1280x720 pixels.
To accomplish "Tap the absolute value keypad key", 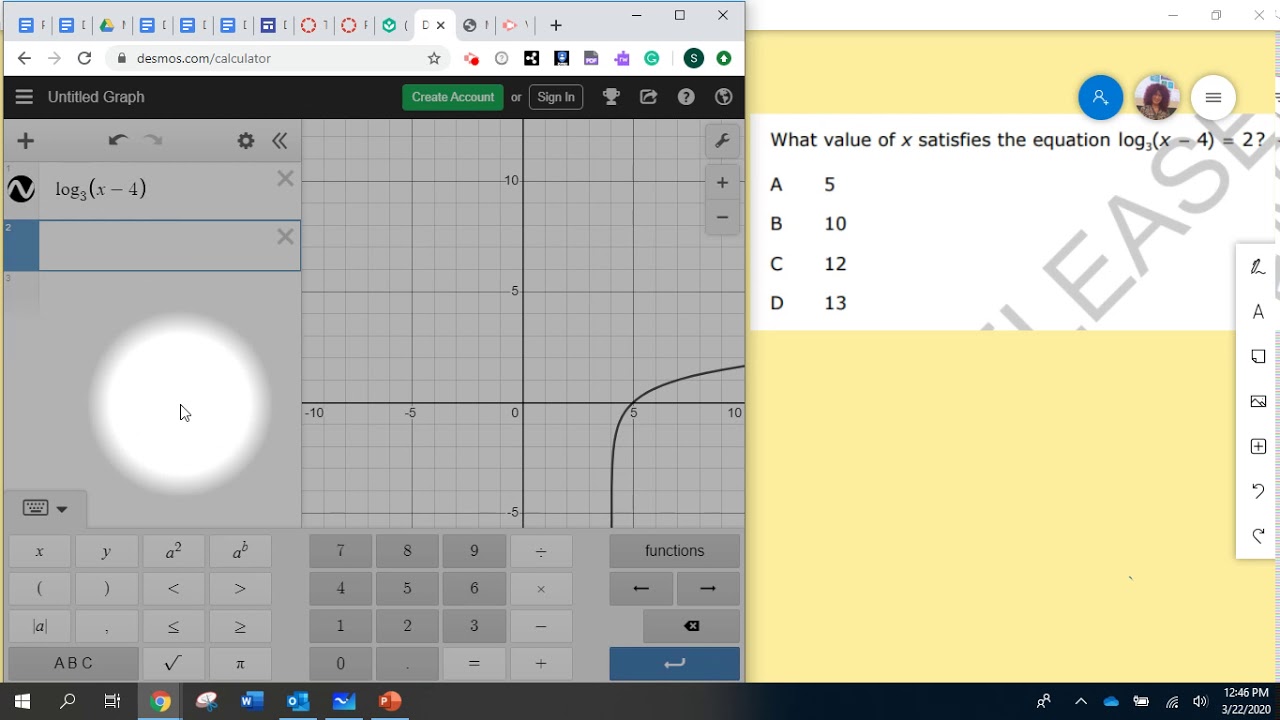I will click(40, 626).
